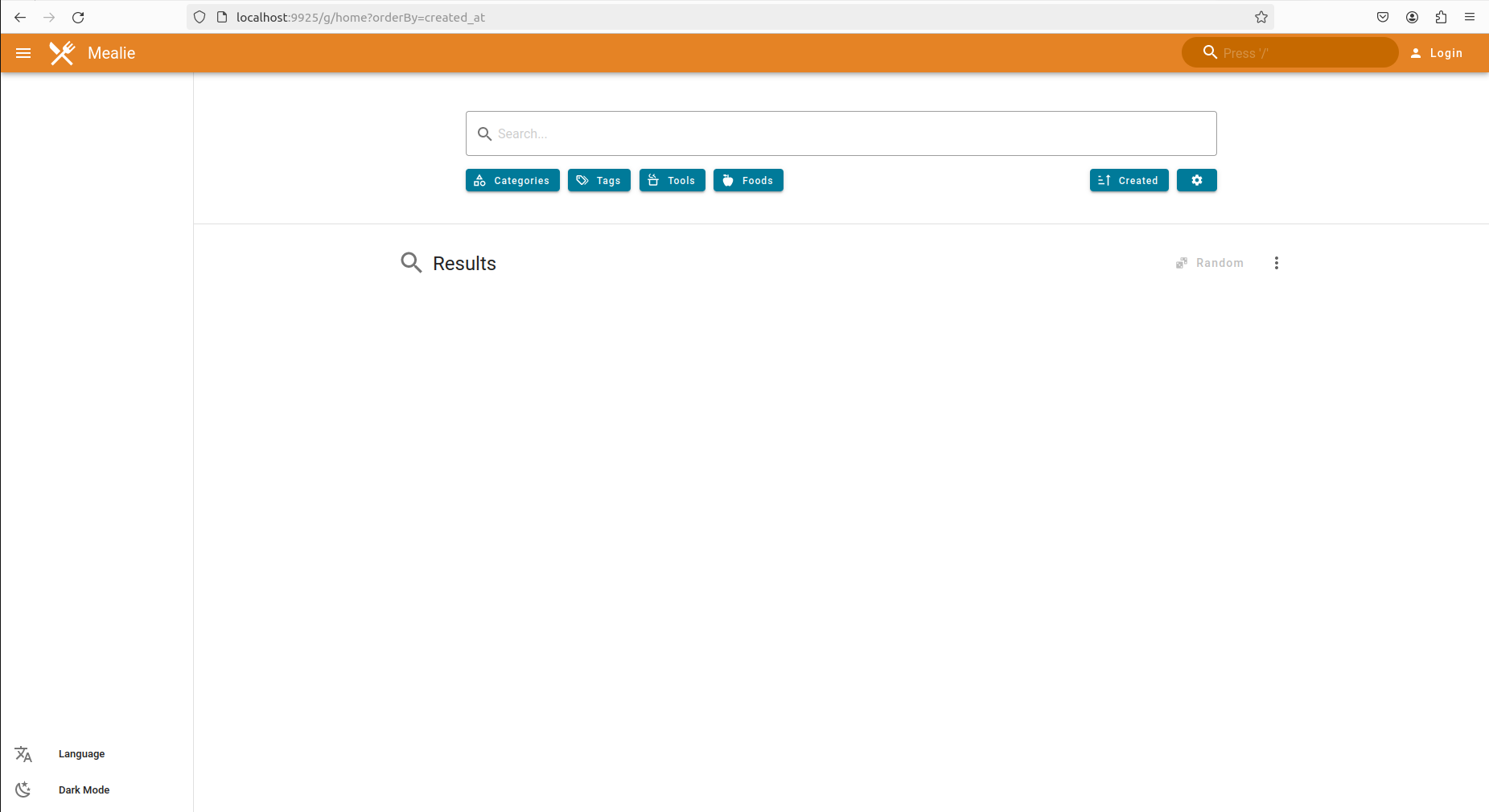The image size is (1489, 812).
Task: Open the Created sort order menu
Action: click(1129, 180)
